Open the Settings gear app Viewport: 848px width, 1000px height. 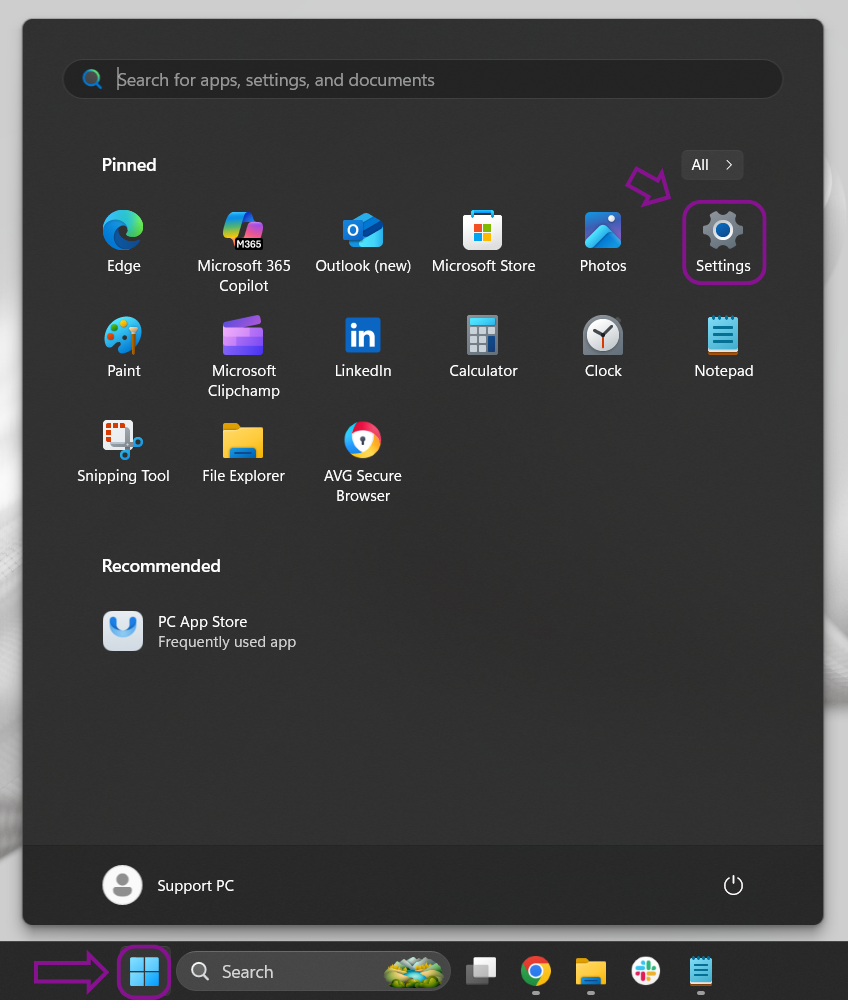(x=723, y=242)
